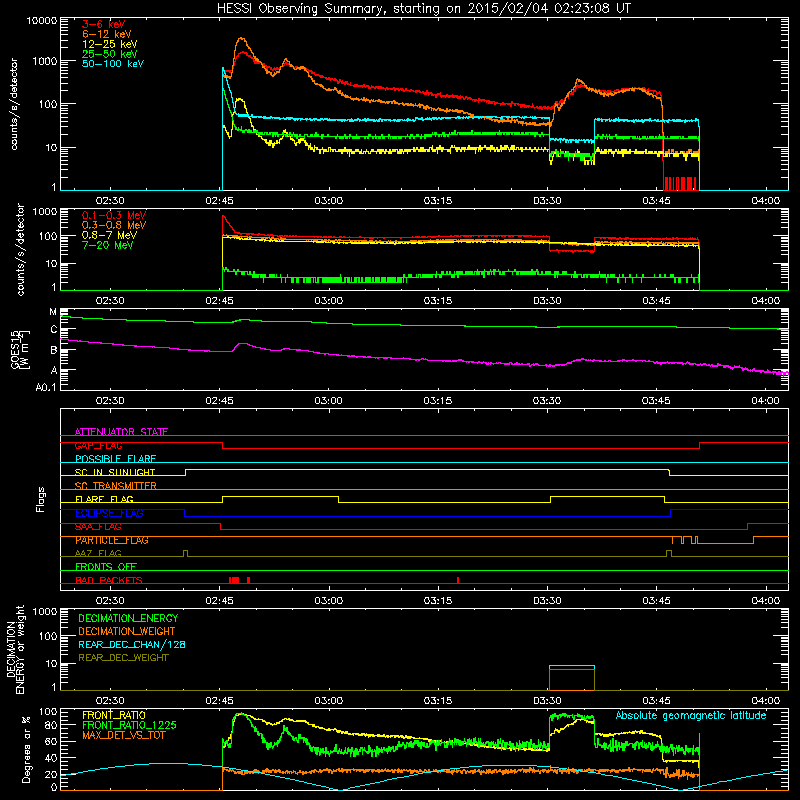The width and height of the screenshot is (800, 800).
Task: Click the REAR_DEC_WEIGHT legend label
Action: [x=123, y=658]
